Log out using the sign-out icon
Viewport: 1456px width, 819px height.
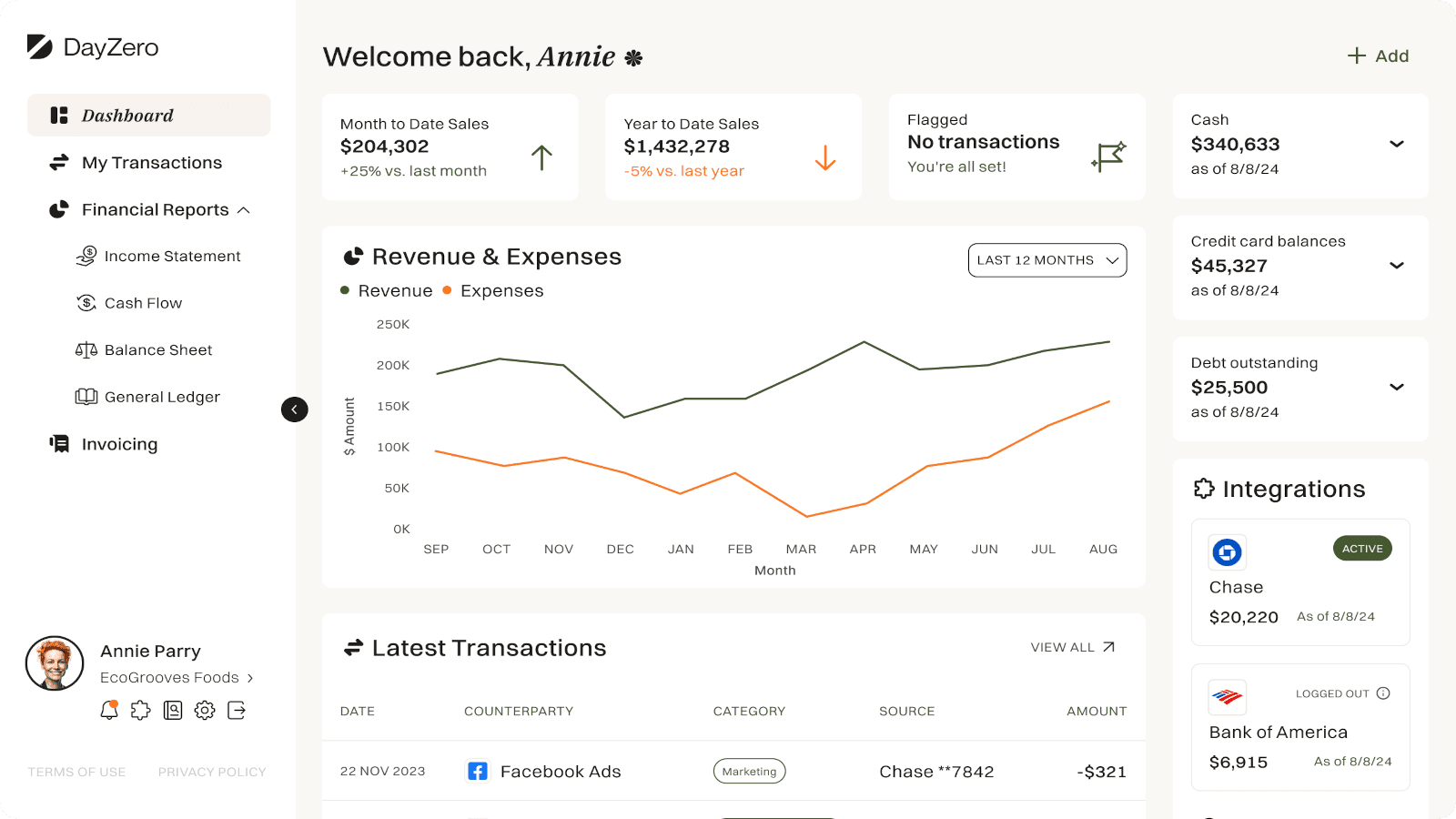[237, 710]
